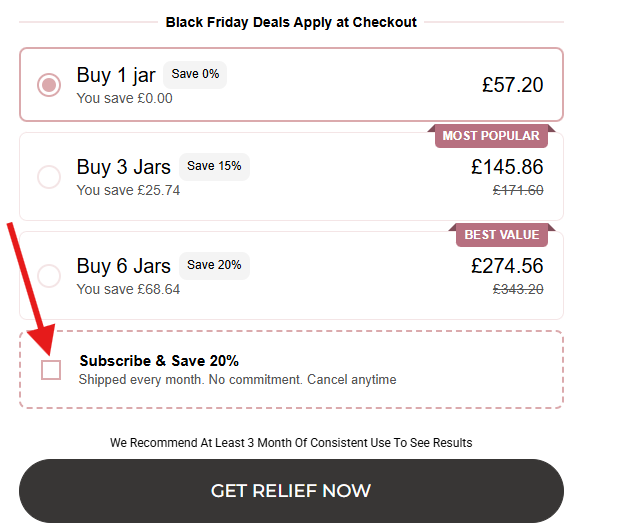Image resolution: width=622 pixels, height=529 pixels.
Task: Click the £57.20 price
Action: coord(512,85)
